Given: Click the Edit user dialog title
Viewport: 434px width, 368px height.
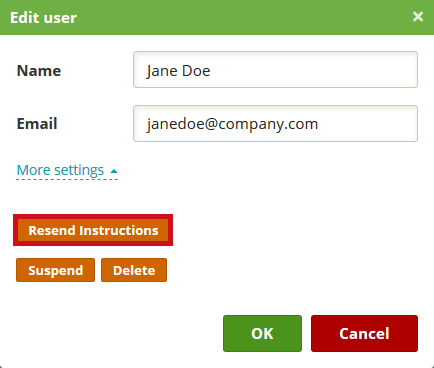Looking at the screenshot, I should [x=43, y=18].
